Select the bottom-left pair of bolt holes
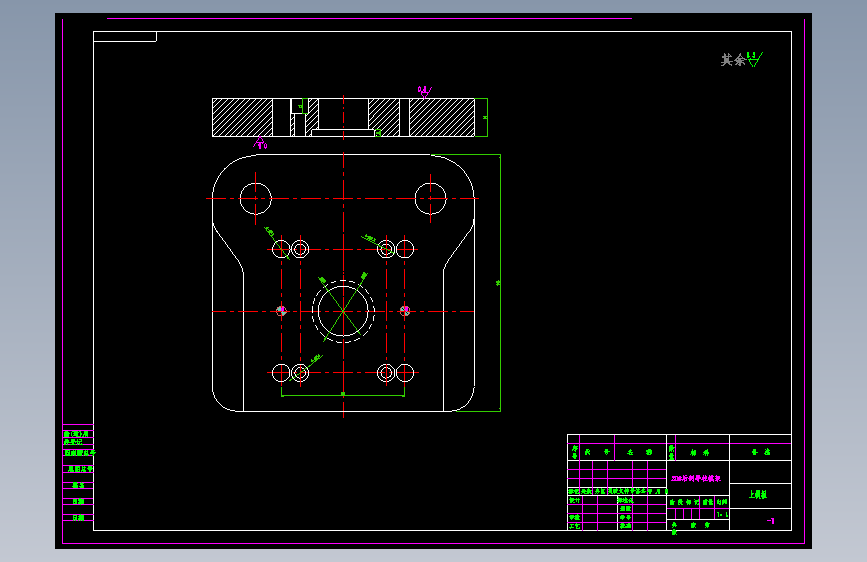The height and width of the screenshot is (562, 867). click(x=290, y=373)
